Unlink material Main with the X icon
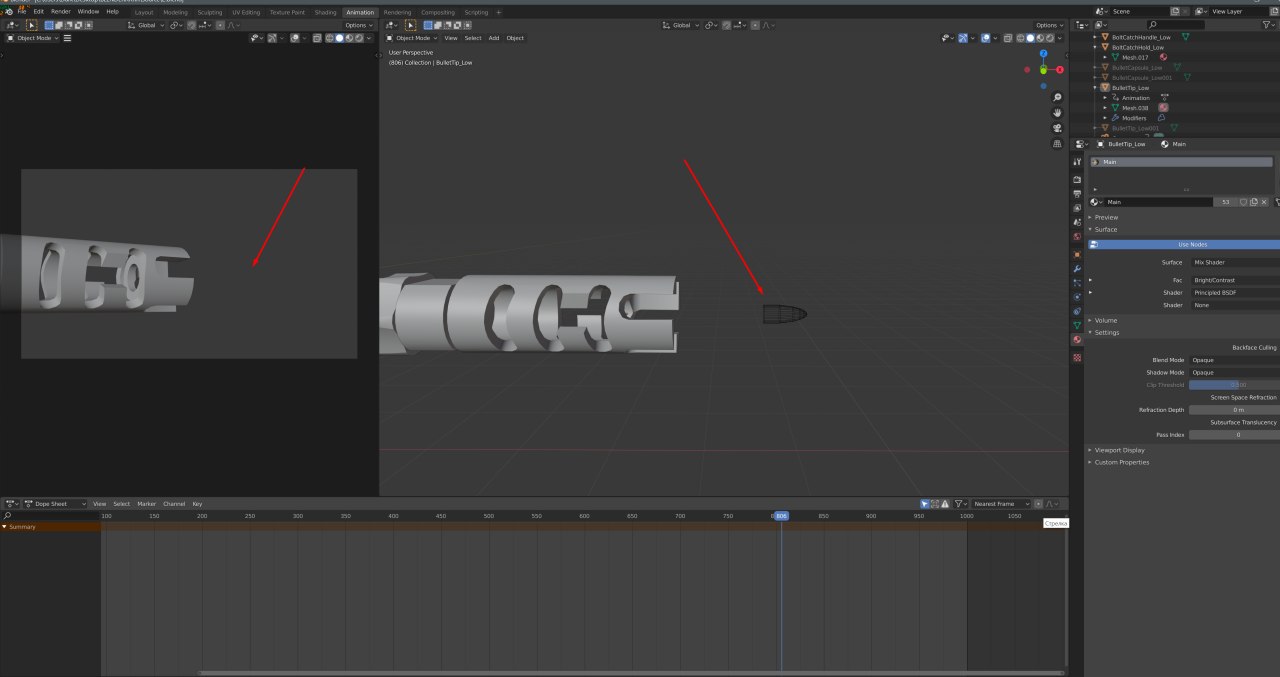The image size is (1280, 677). (1264, 202)
